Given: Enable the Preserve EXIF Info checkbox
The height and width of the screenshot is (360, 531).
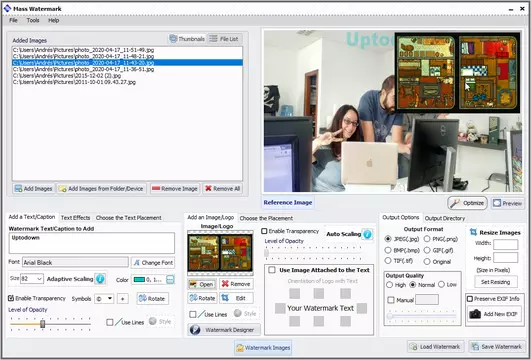Looking at the screenshot, I should tap(470, 299).
